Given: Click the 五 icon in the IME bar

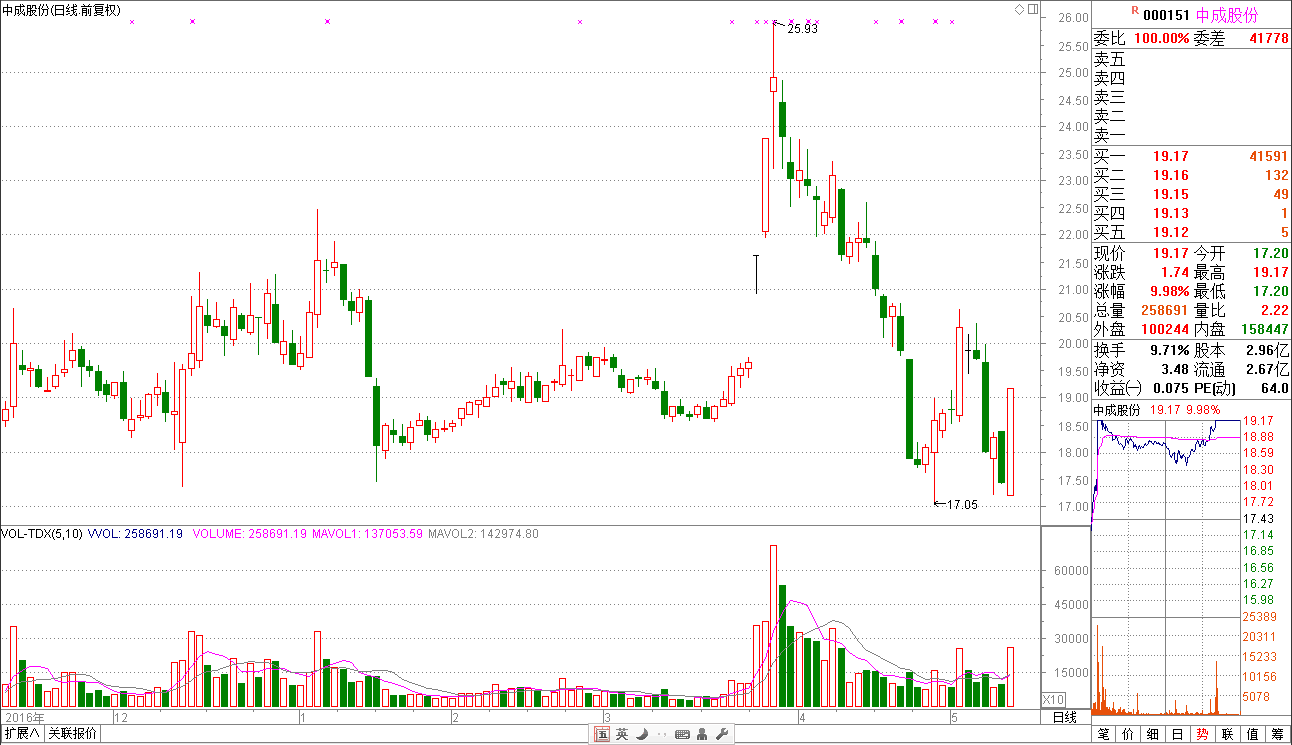Looking at the screenshot, I should [x=602, y=734].
